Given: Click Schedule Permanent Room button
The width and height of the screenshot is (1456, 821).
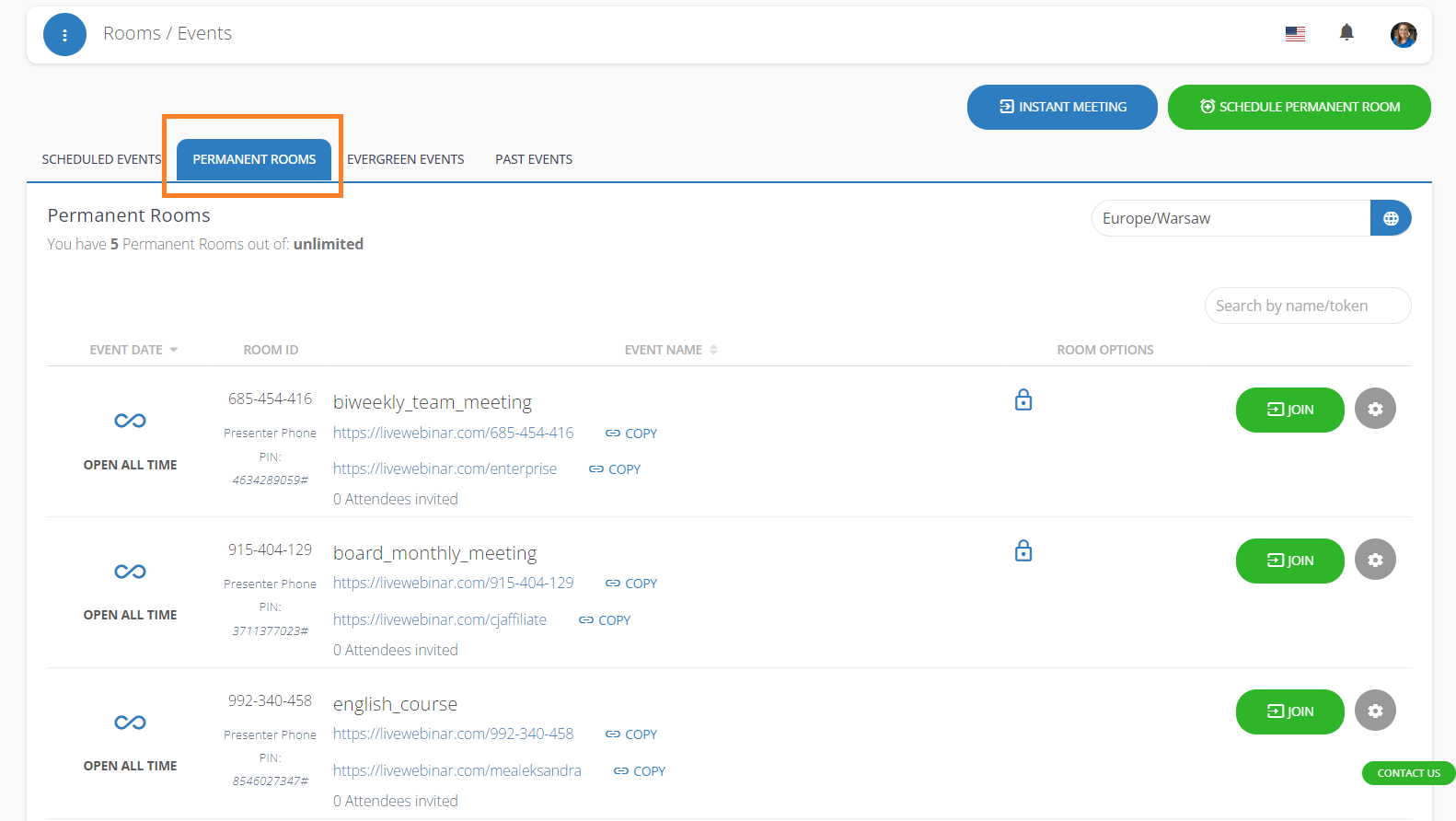Looking at the screenshot, I should [x=1299, y=107].
